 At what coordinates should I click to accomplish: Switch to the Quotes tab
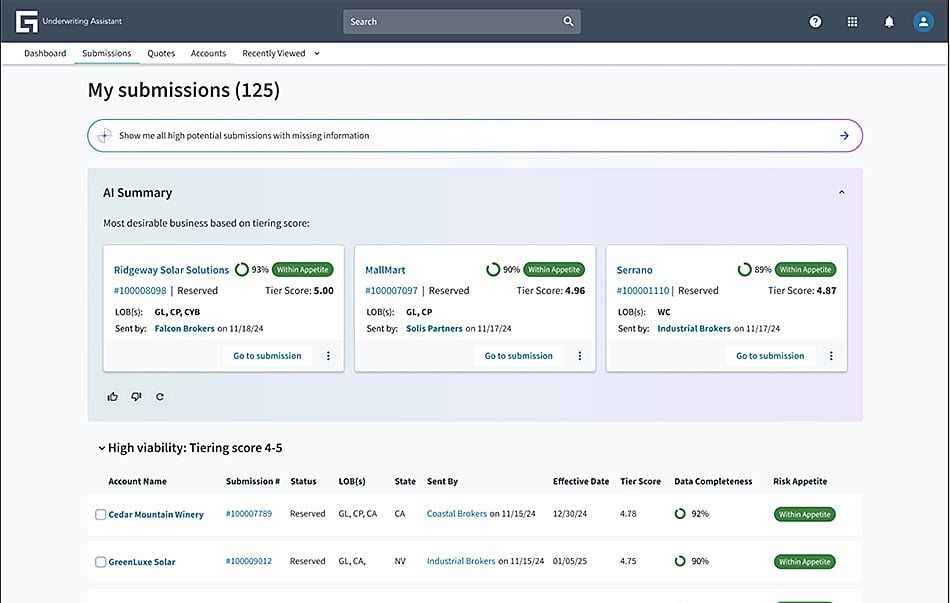(161, 54)
